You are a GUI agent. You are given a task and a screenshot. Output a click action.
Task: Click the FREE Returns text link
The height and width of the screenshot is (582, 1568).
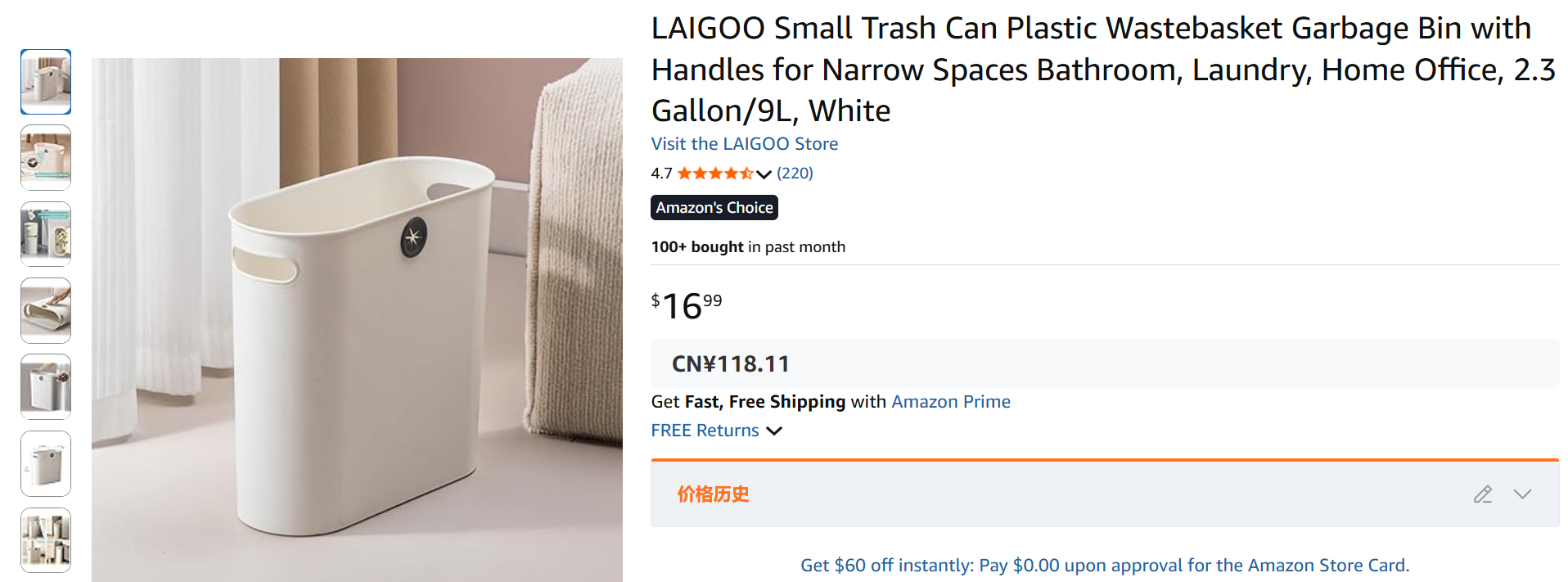click(x=705, y=431)
